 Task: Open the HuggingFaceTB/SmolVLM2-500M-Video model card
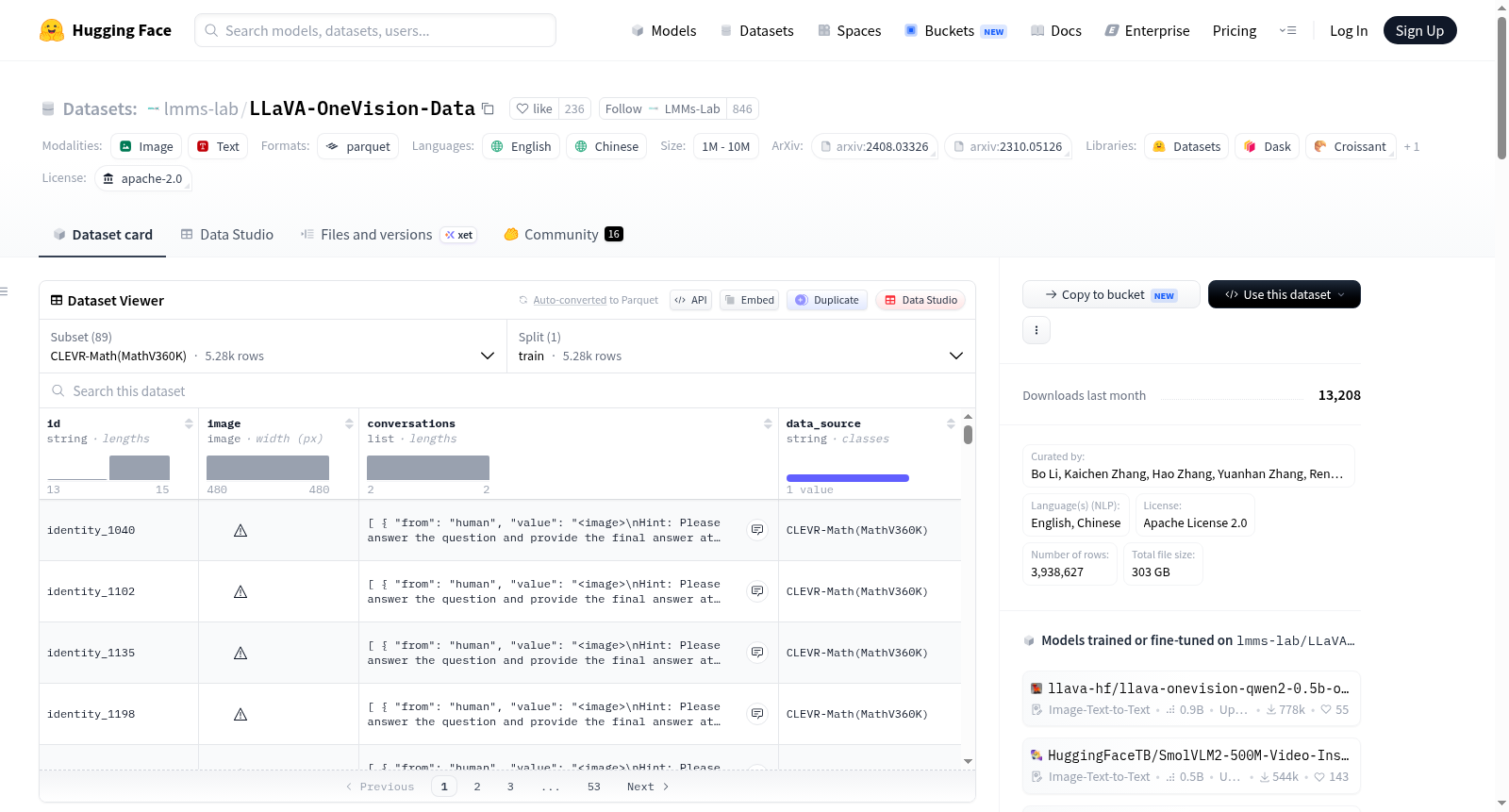click(1191, 766)
